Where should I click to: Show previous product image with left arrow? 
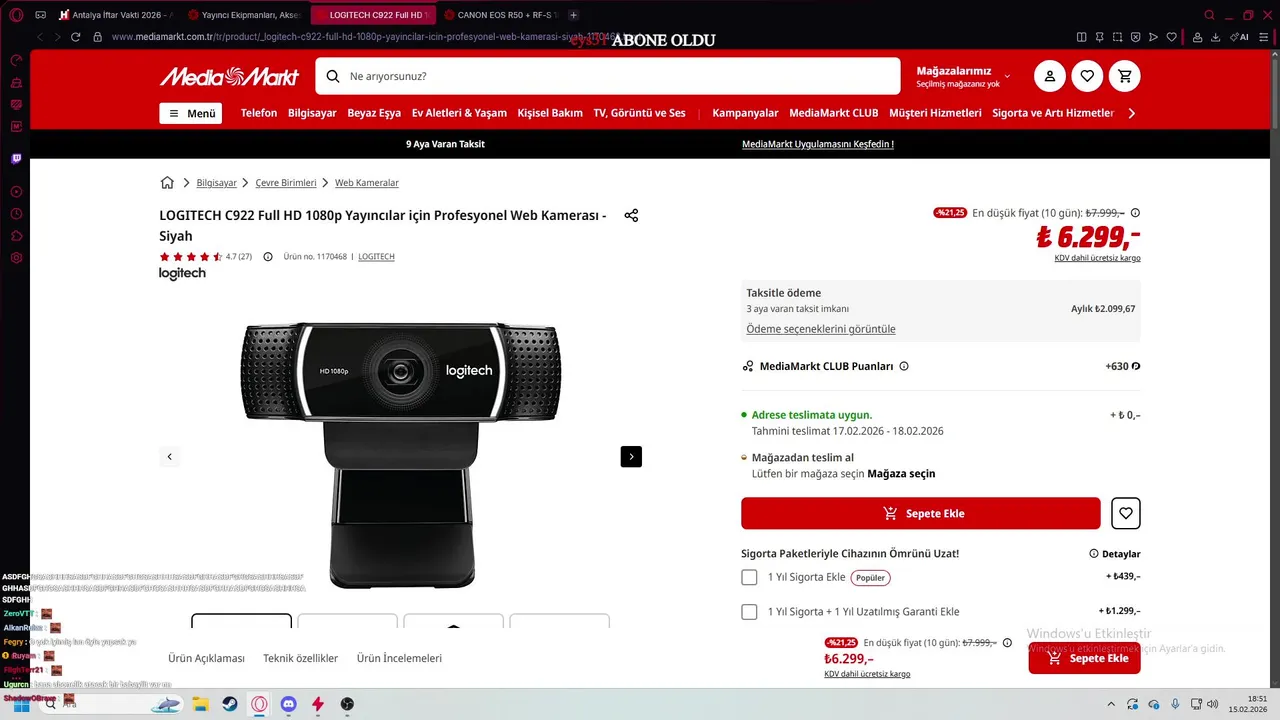click(x=169, y=456)
